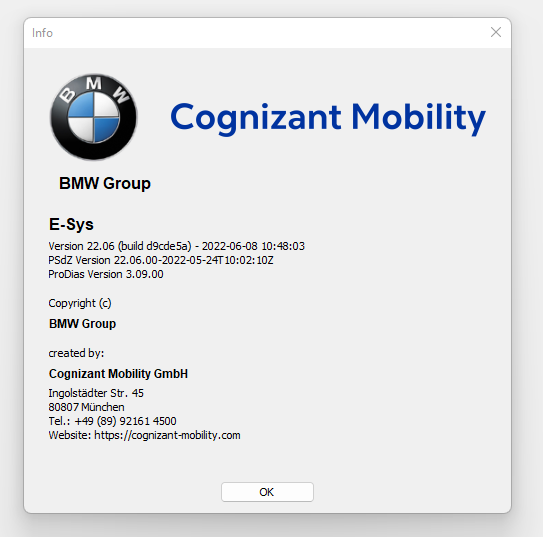543x537 pixels.
Task: Click the BMW roundel logo
Action: pos(94,117)
